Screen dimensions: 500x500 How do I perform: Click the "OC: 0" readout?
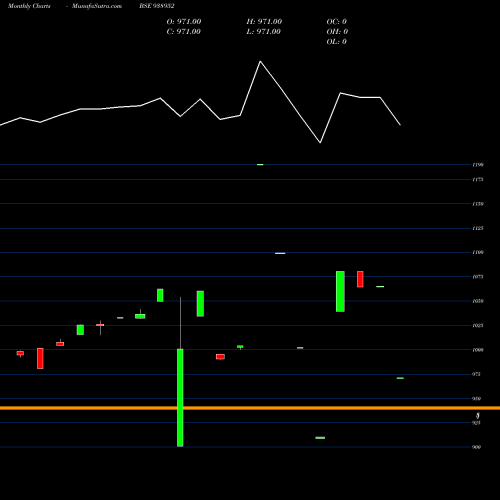(336, 22)
